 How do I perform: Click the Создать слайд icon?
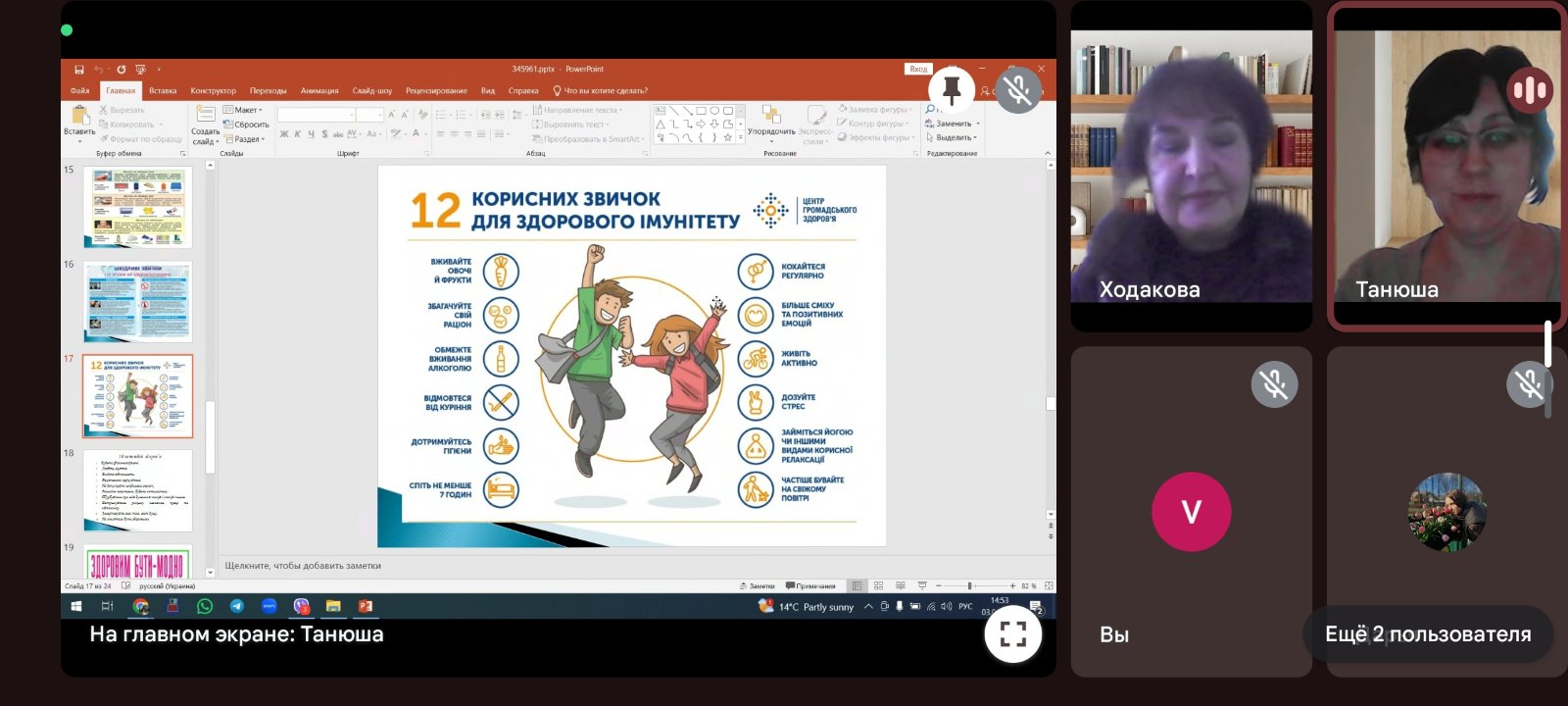point(205,114)
